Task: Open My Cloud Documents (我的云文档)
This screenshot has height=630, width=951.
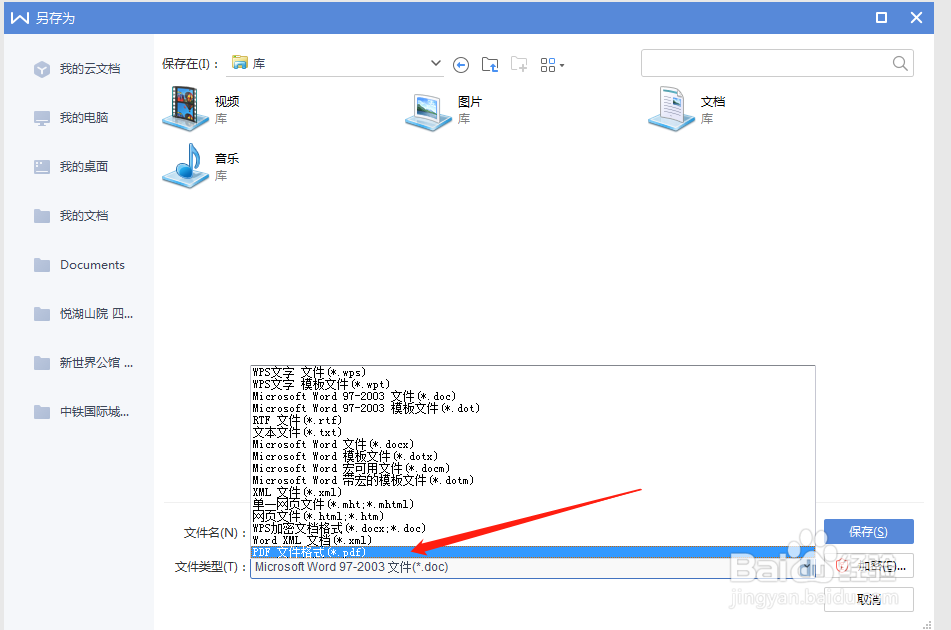Action: click(x=77, y=69)
